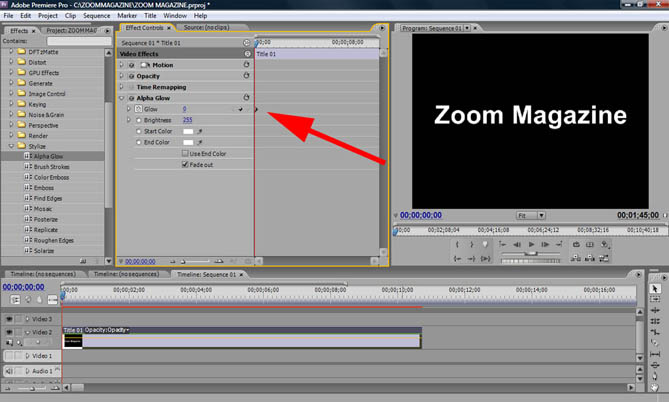Collapse the Stylize effects folder
The image size is (669, 402).
(x=12, y=146)
